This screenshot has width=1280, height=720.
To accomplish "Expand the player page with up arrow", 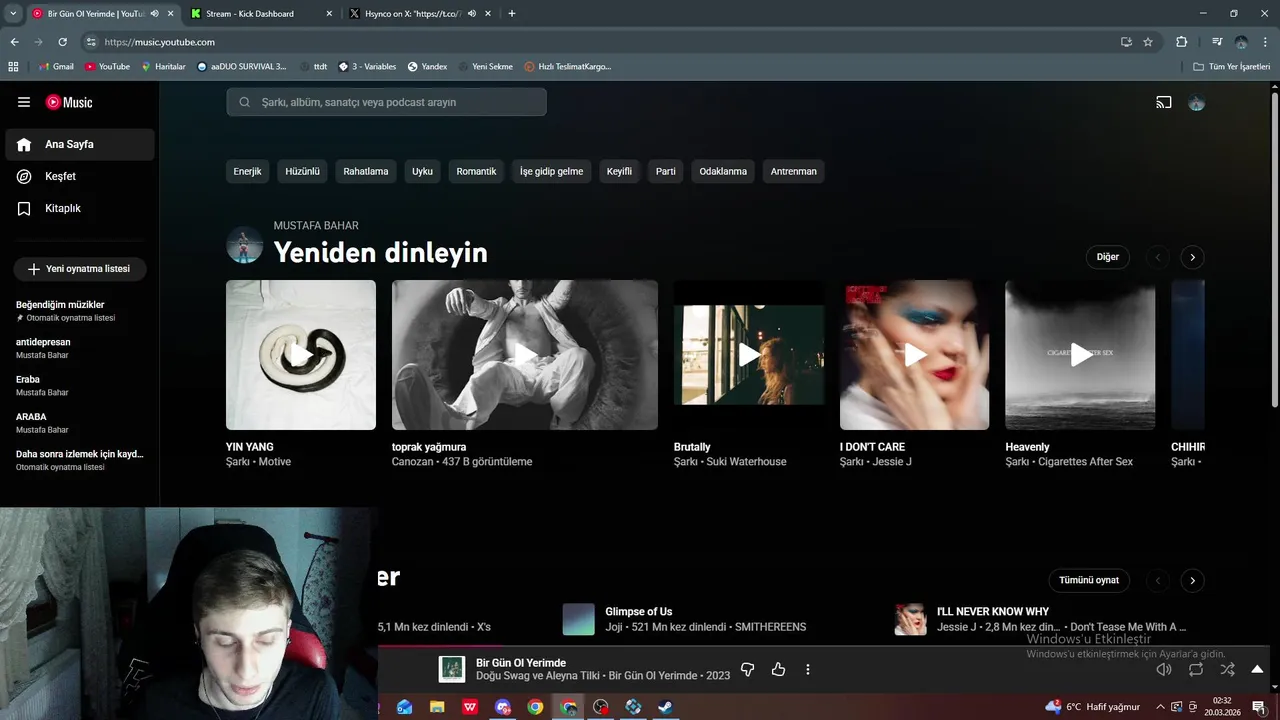I will 1257,670.
